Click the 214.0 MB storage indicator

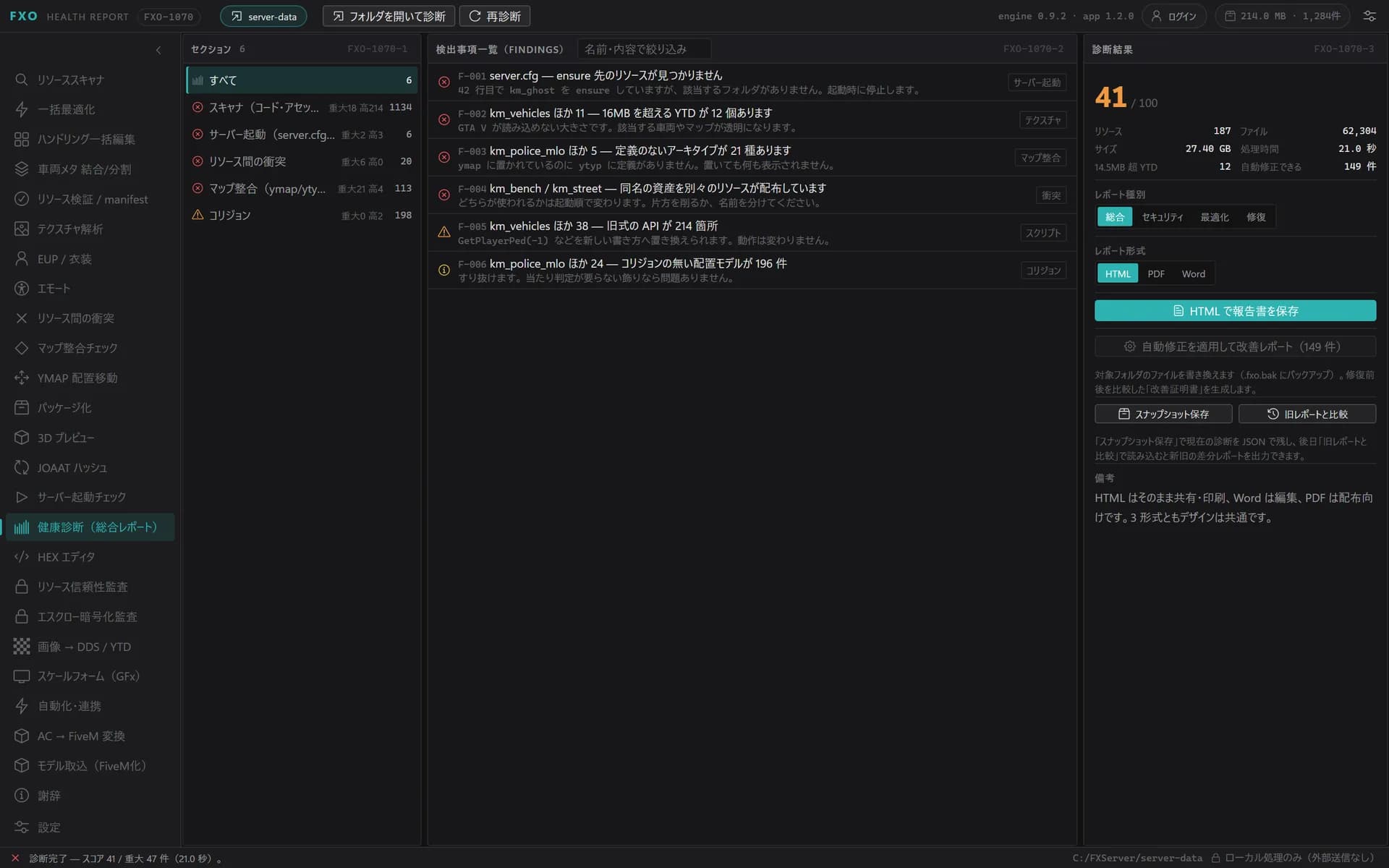[1283, 16]
